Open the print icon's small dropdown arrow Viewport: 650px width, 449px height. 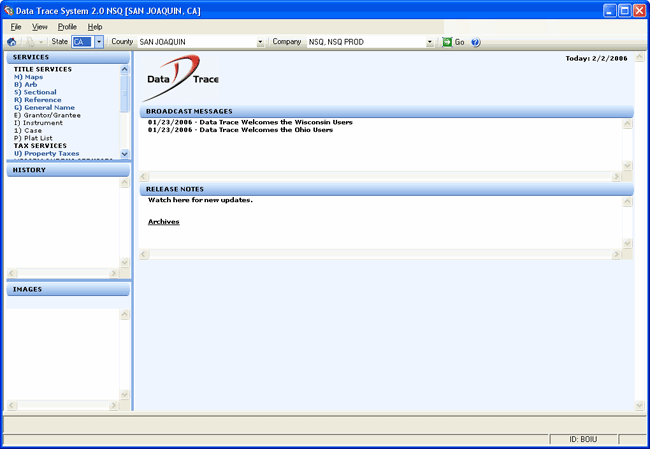(x=41, y=42)
